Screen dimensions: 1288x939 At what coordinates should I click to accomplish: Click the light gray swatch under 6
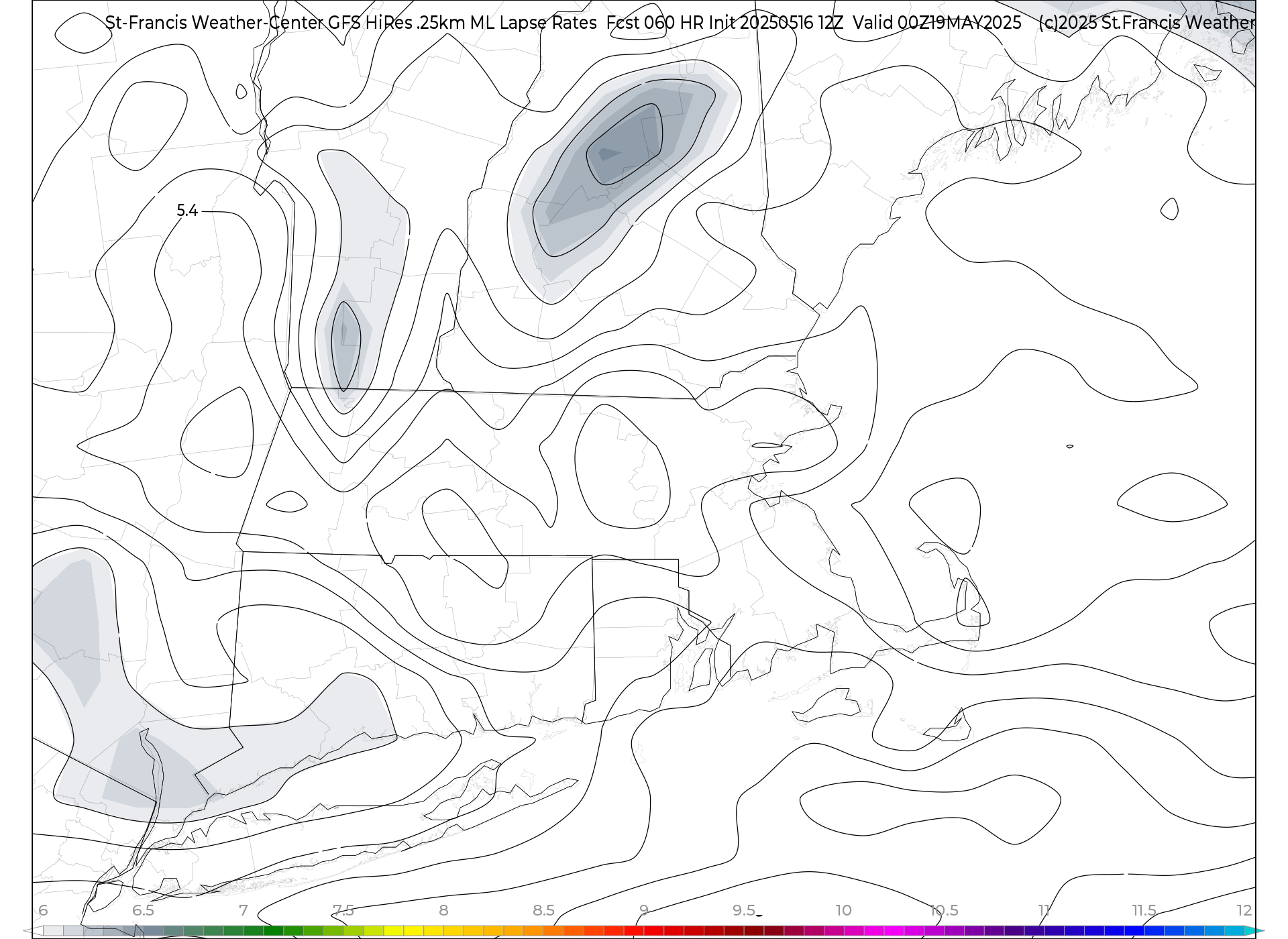(53, 931)
